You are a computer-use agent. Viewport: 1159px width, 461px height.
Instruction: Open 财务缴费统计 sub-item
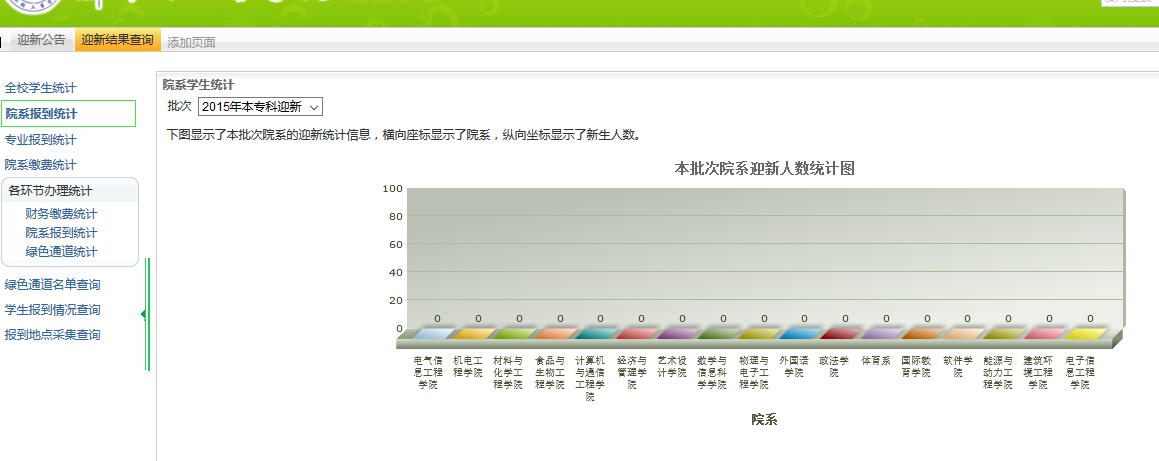[x=61, y=214]
